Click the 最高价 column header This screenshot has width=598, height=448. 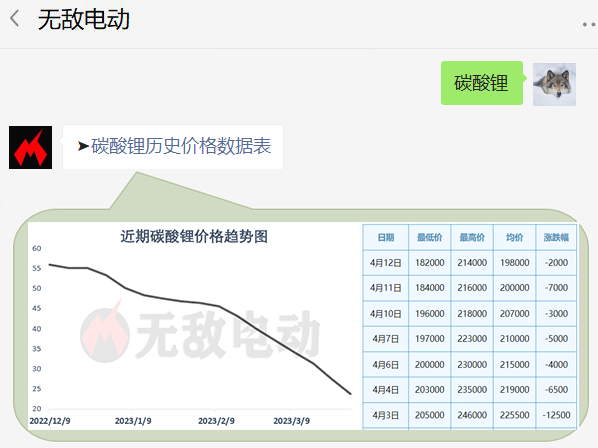(472, 238)
